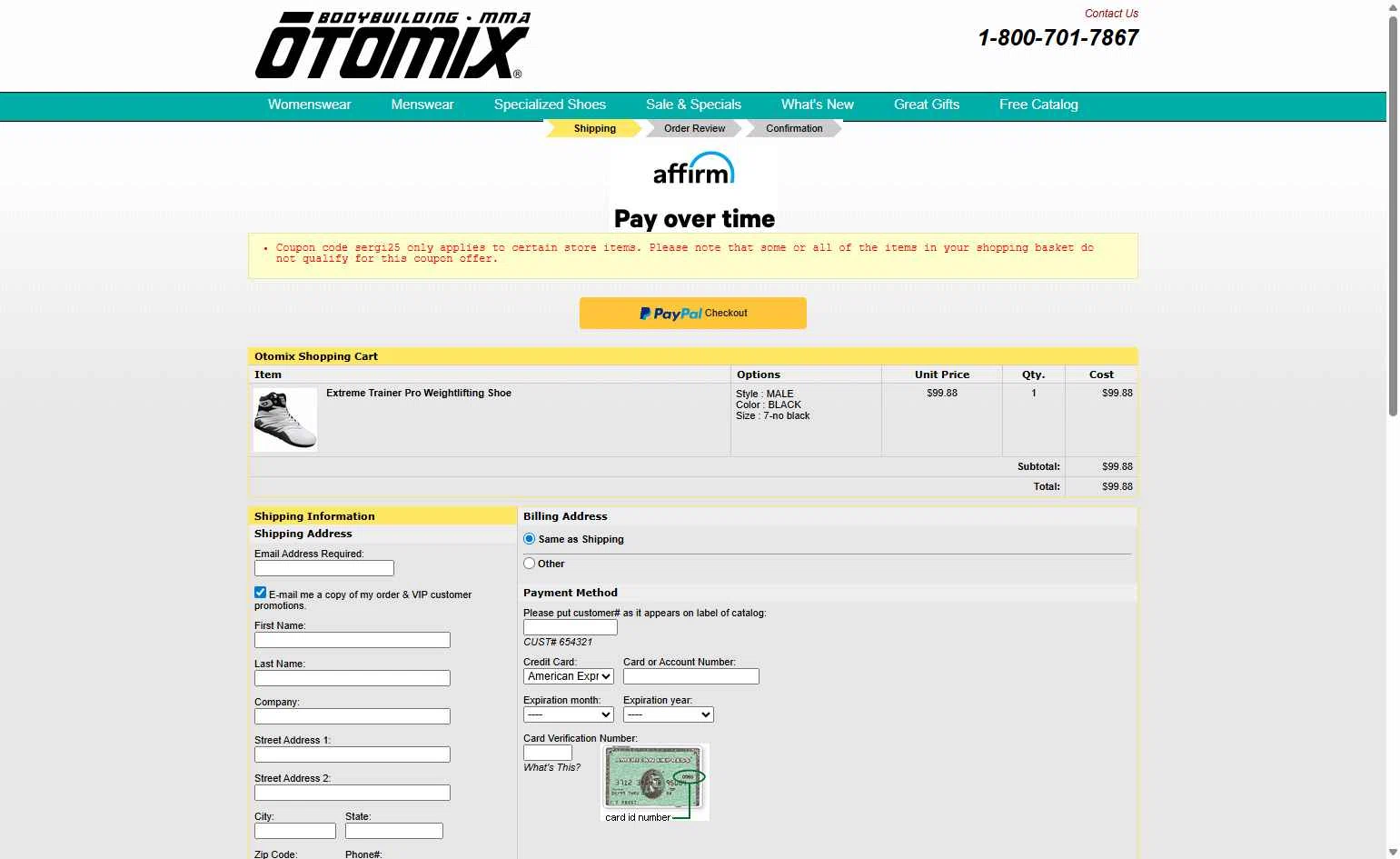
Task: Open the Specialized Shoes menu
Action: click(550, 105)
